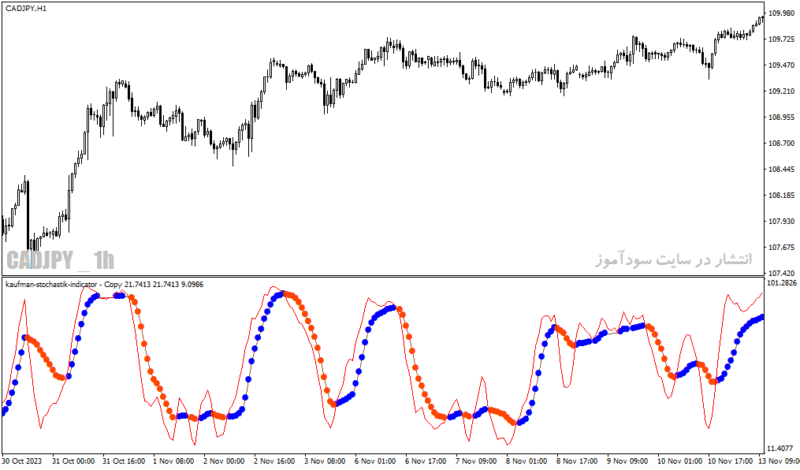
Task: Click the 101.2826 indicator scale label
Action: tap(783, 283)
